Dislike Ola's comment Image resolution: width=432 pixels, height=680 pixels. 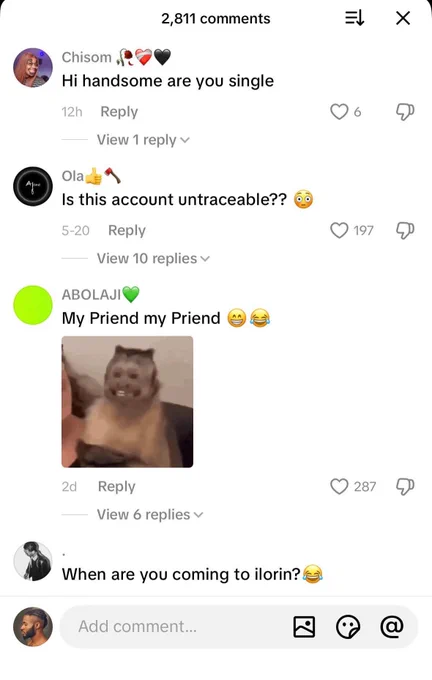click(x=405, y=230)
